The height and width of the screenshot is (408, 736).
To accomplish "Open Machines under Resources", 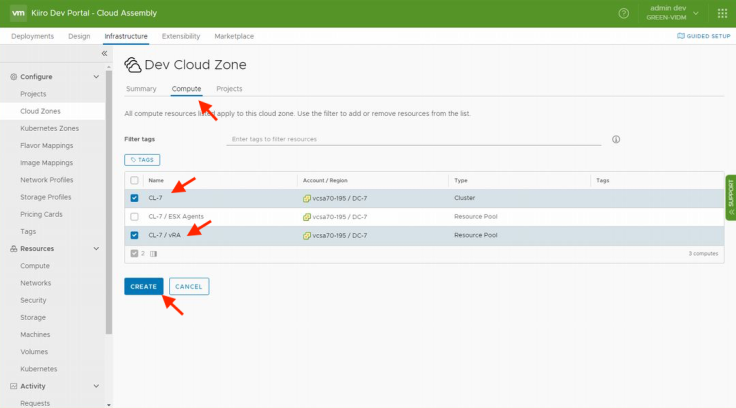I will [x=35, y=335].
